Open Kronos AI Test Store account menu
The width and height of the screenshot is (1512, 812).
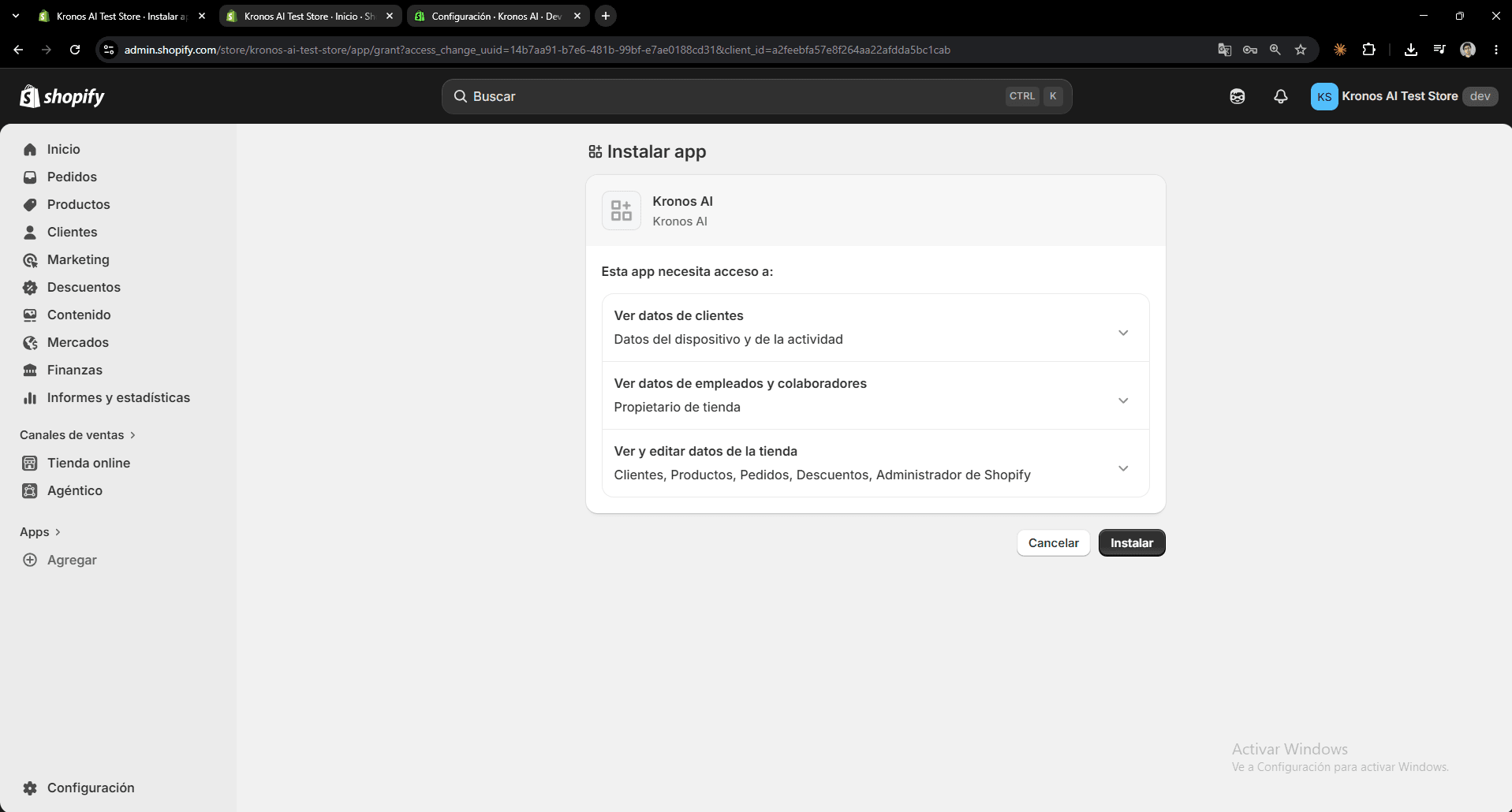(1404, 96)
